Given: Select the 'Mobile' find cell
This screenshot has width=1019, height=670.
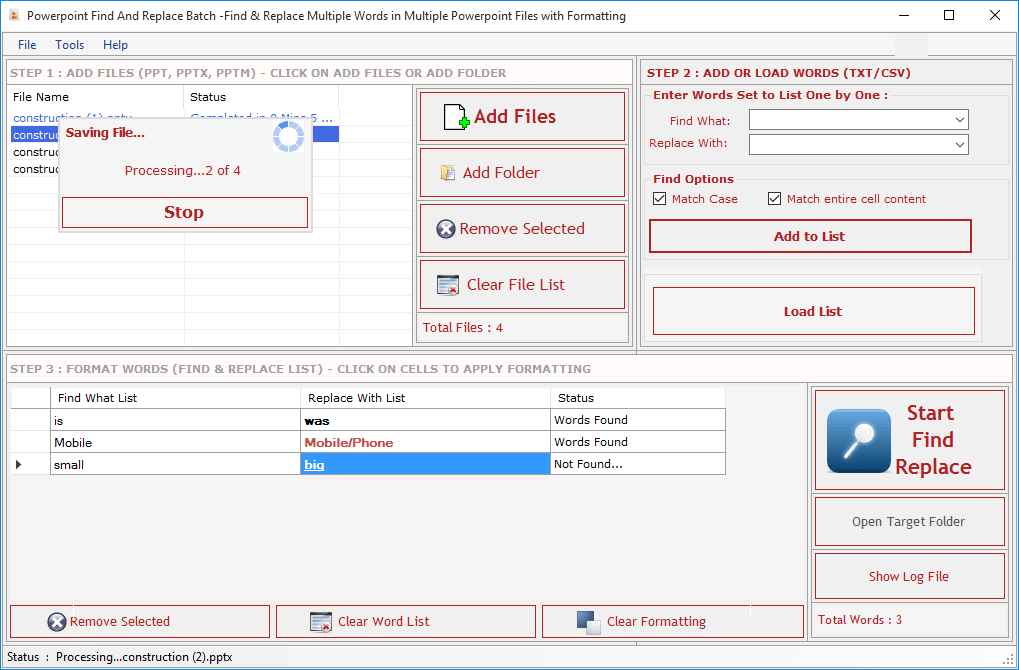Looking at the screenshot, I should point(175,443).
